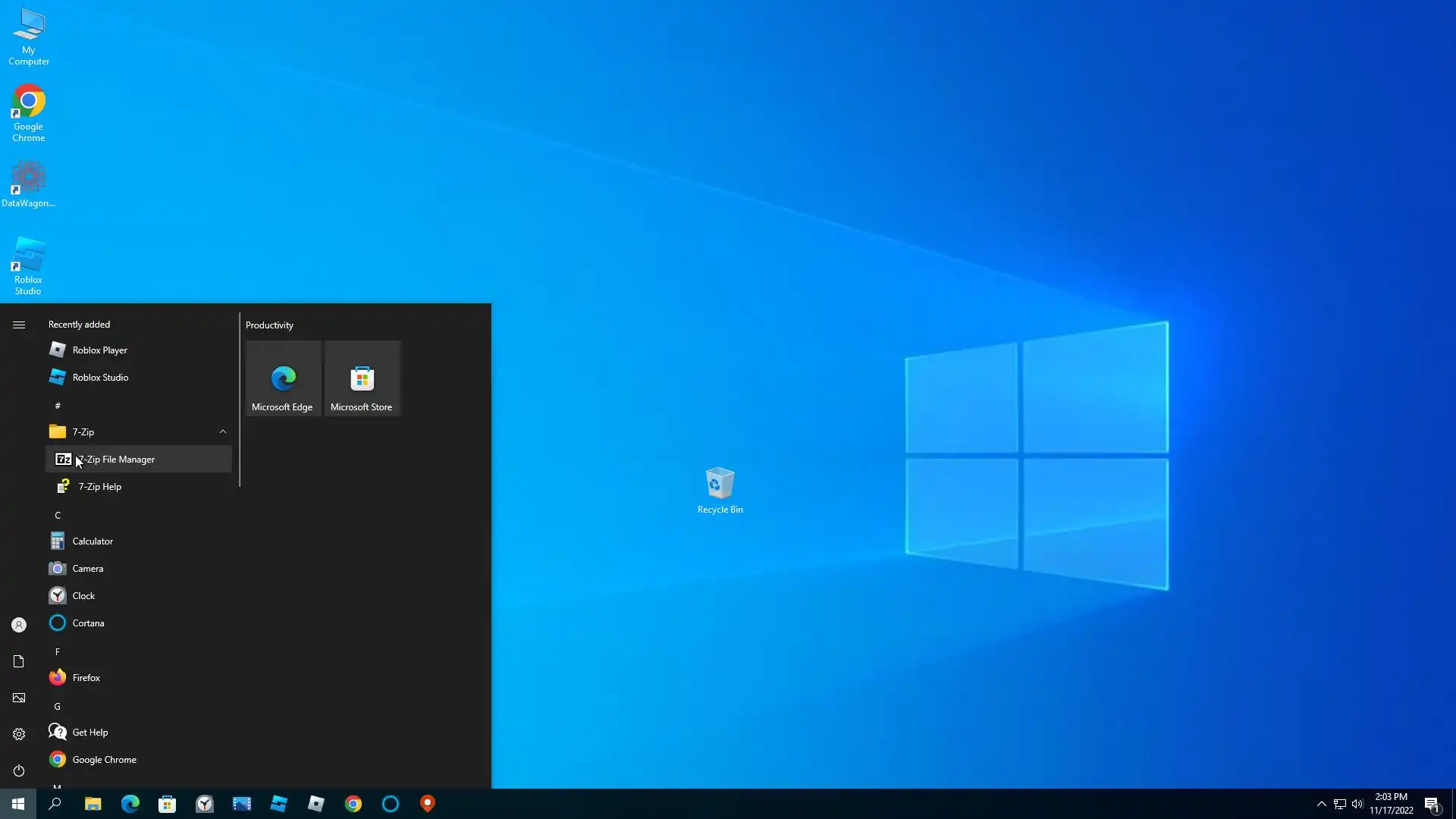Launch Firefox from app list
The image size is (1456, 819).
click(x=86, y=678)
